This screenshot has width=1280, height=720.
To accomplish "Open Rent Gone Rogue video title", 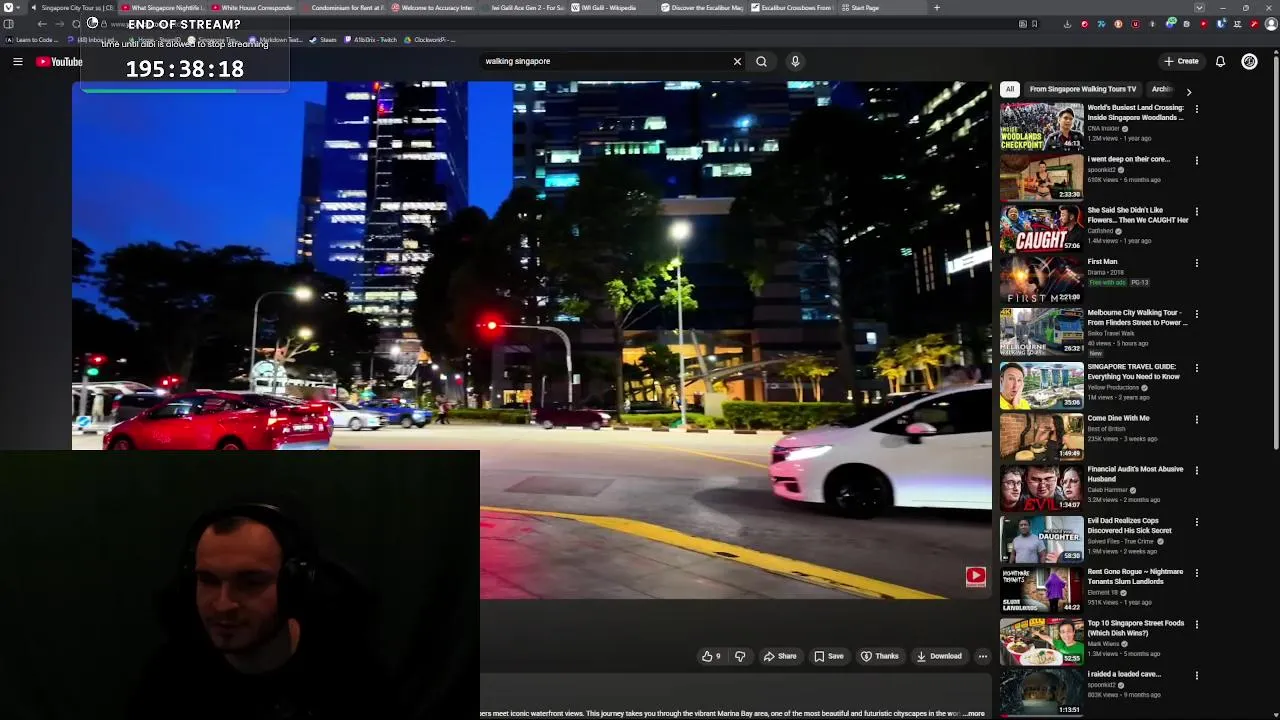I will (1135, 576).
